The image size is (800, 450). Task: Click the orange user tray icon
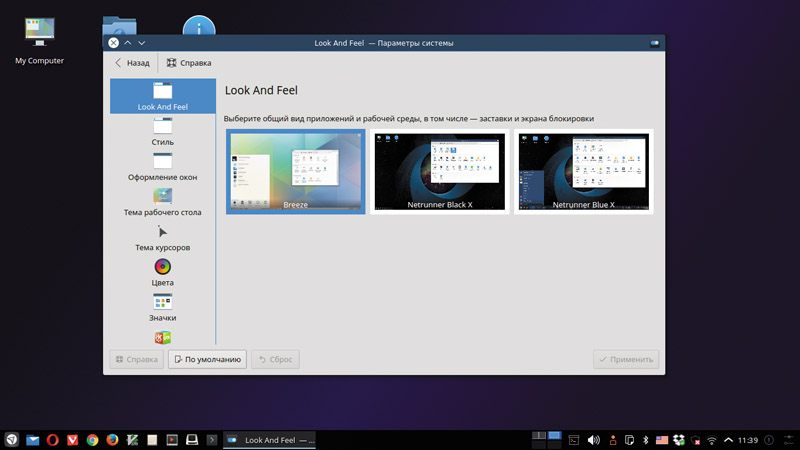613,440
